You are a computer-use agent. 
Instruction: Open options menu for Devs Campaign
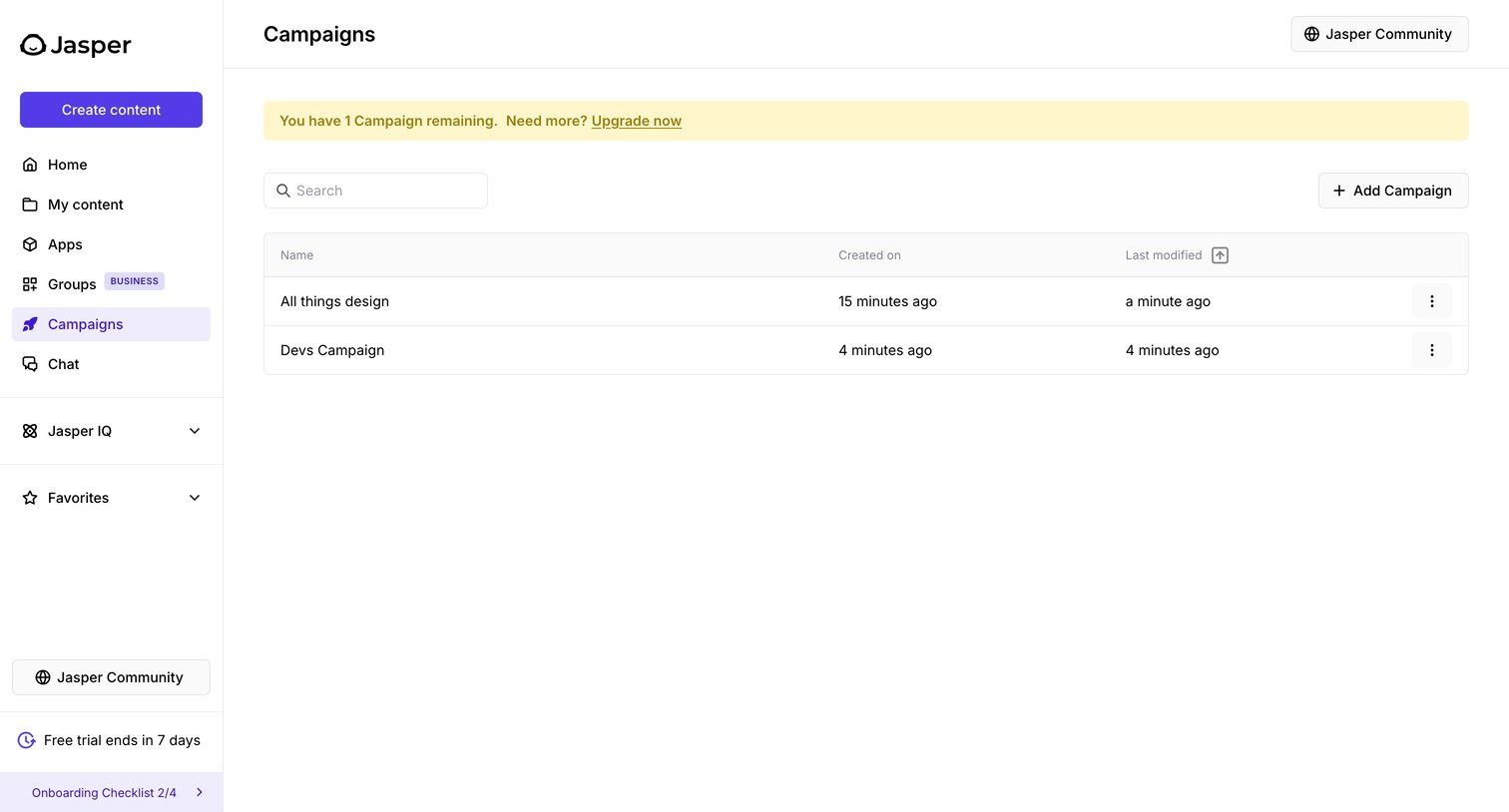1431,350
